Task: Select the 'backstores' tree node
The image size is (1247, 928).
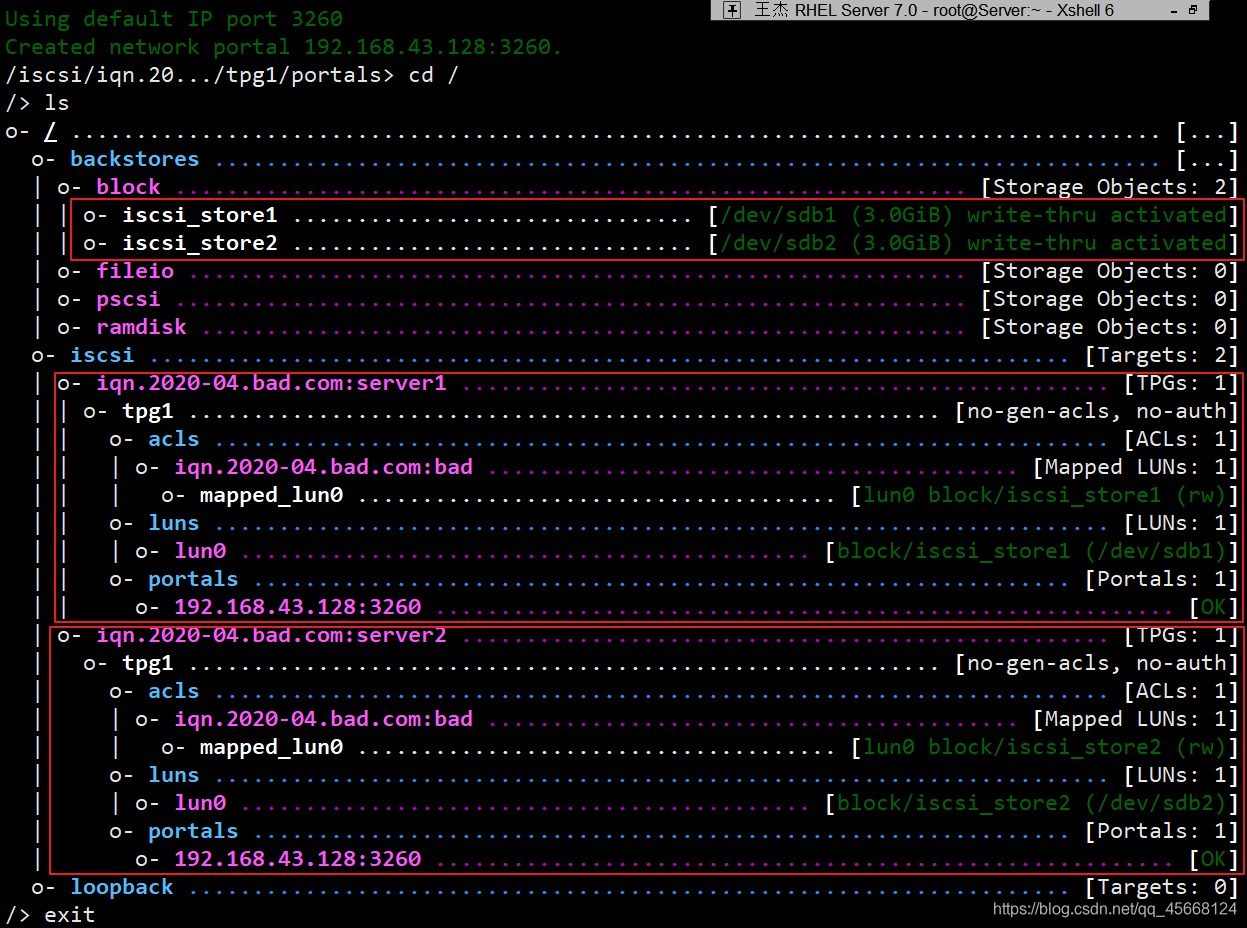Action: point(135,158)
